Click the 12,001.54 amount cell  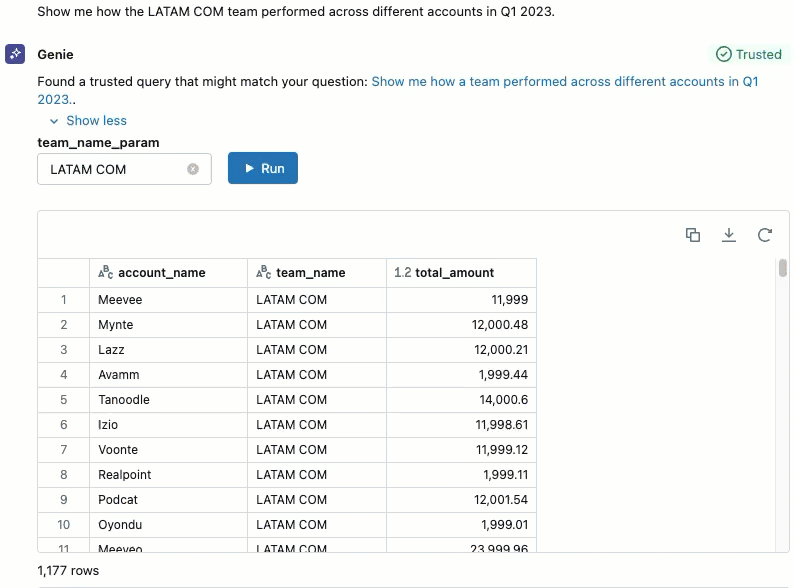click(x=461, y=500)
